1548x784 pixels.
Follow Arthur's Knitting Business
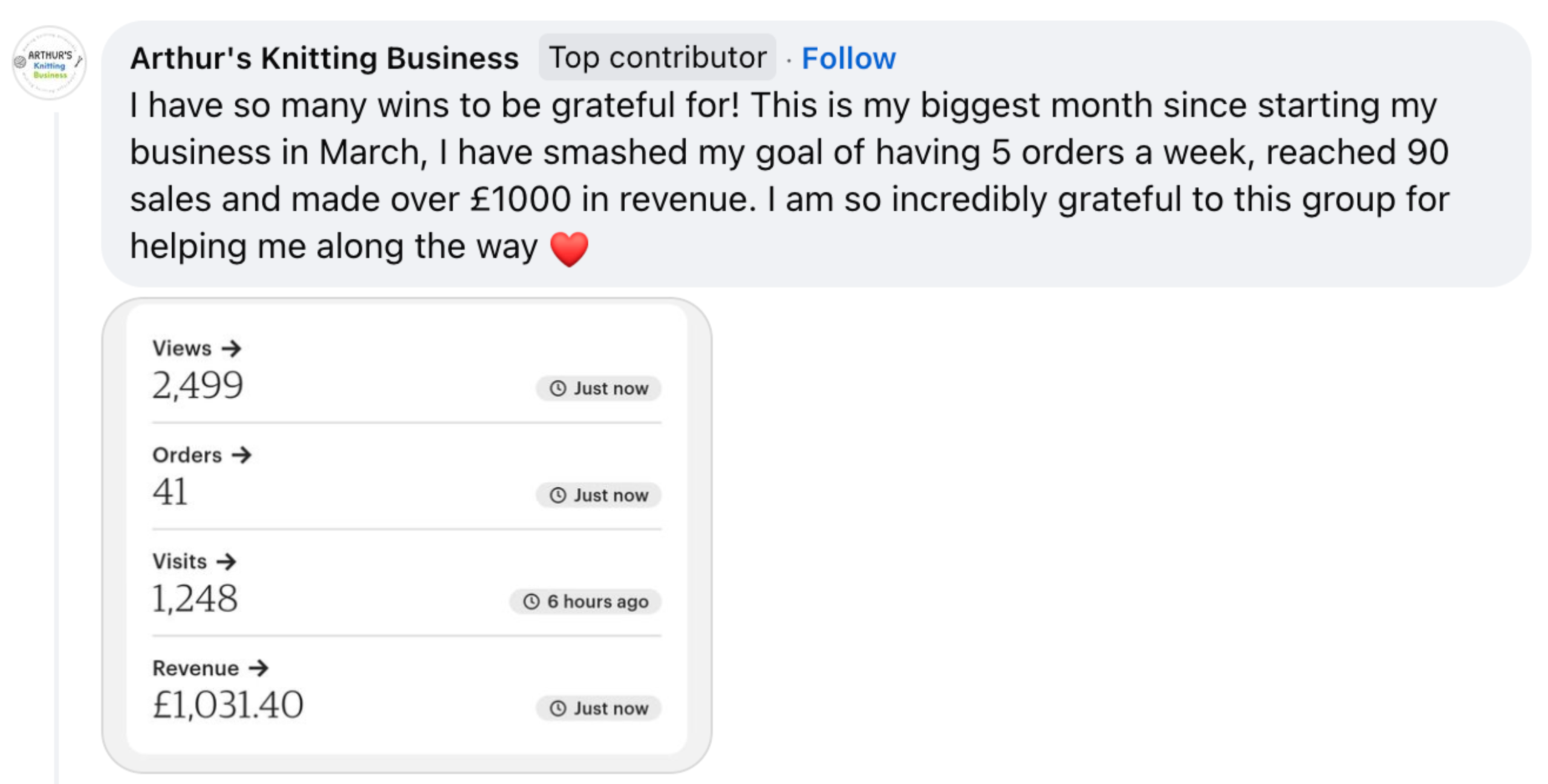click(848, 59)
